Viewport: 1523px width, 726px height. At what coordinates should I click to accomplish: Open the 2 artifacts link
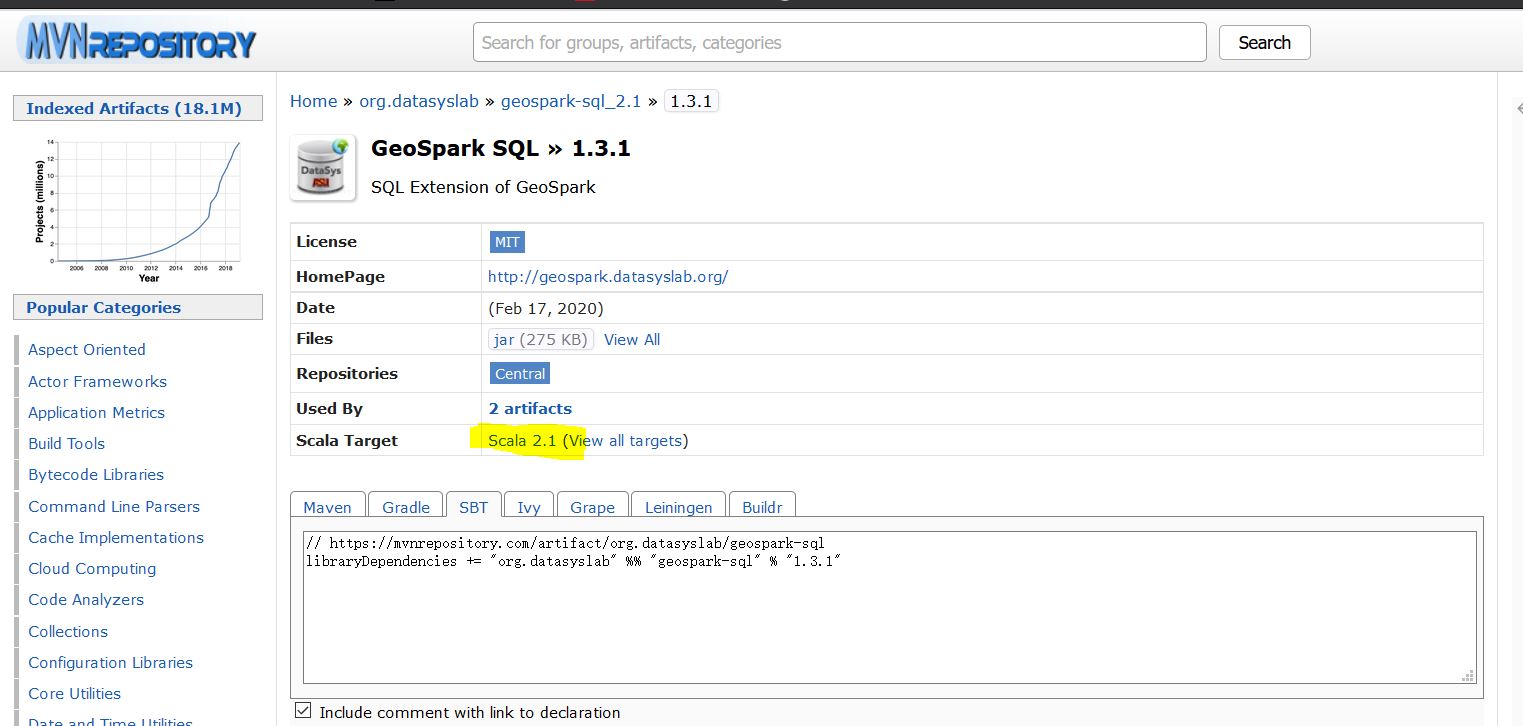point(530,408)
